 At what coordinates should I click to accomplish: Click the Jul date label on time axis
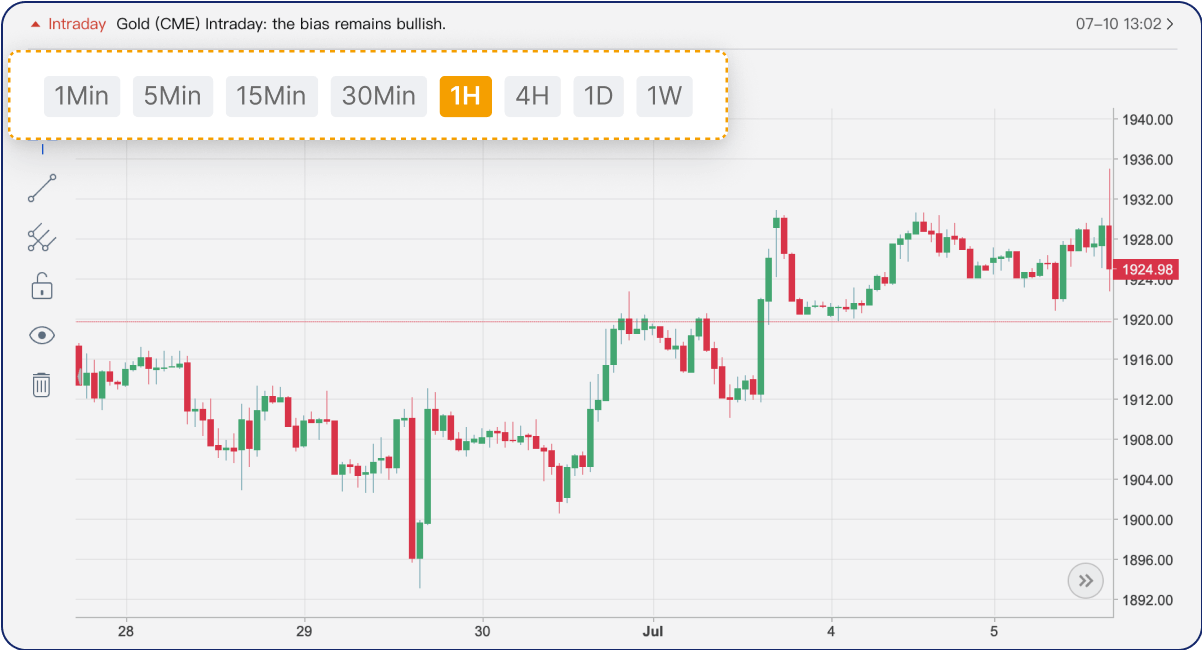[652, 631]
